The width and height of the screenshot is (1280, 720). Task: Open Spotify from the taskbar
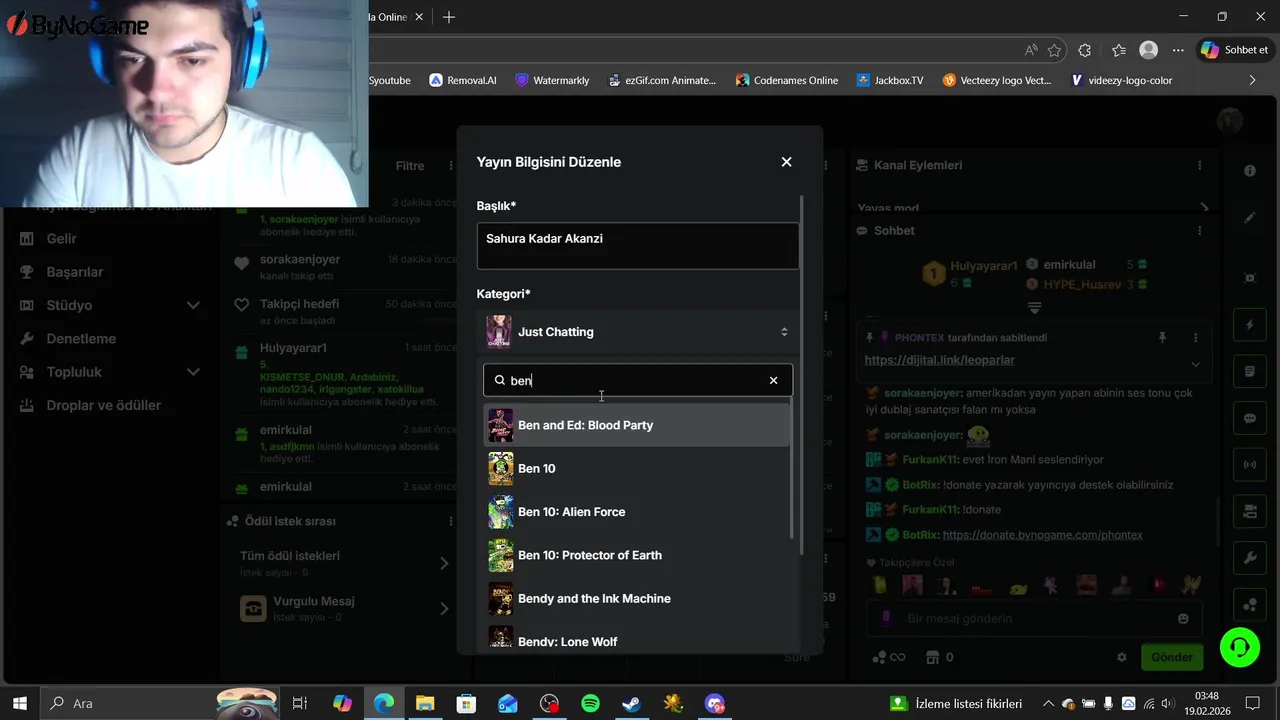click(590, 704)
